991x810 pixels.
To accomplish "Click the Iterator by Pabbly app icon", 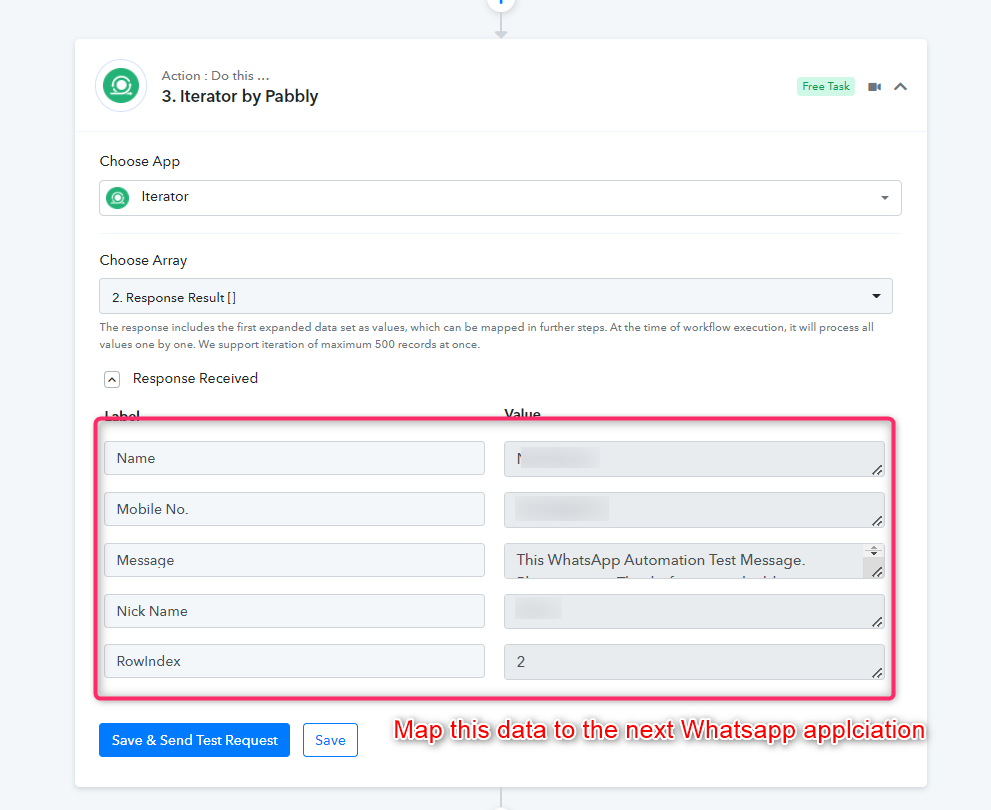I will 121,85.
